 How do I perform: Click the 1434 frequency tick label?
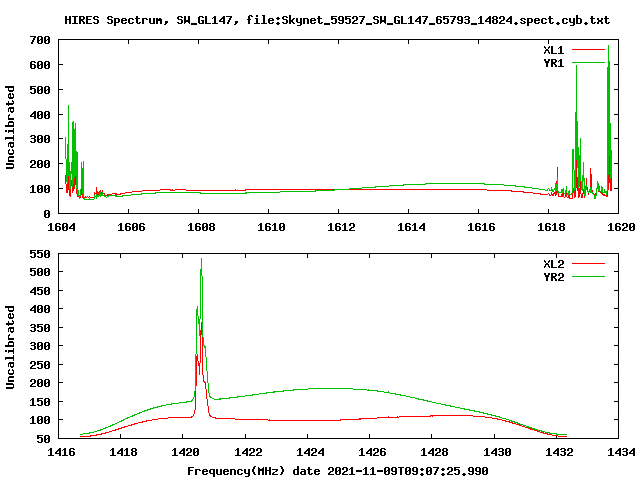[x=621, y=452]
